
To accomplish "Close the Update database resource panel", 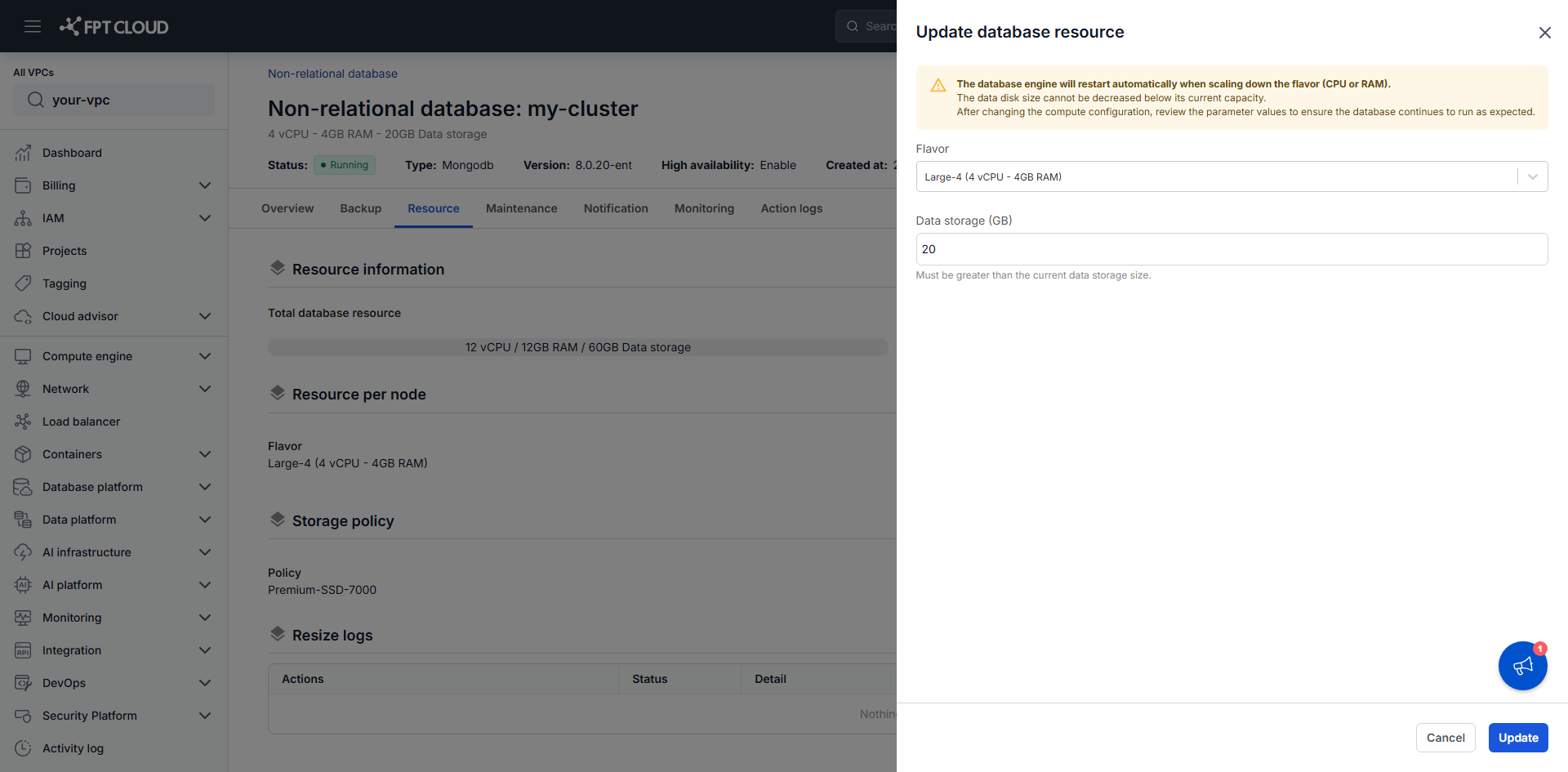I will coord(1544,33).
